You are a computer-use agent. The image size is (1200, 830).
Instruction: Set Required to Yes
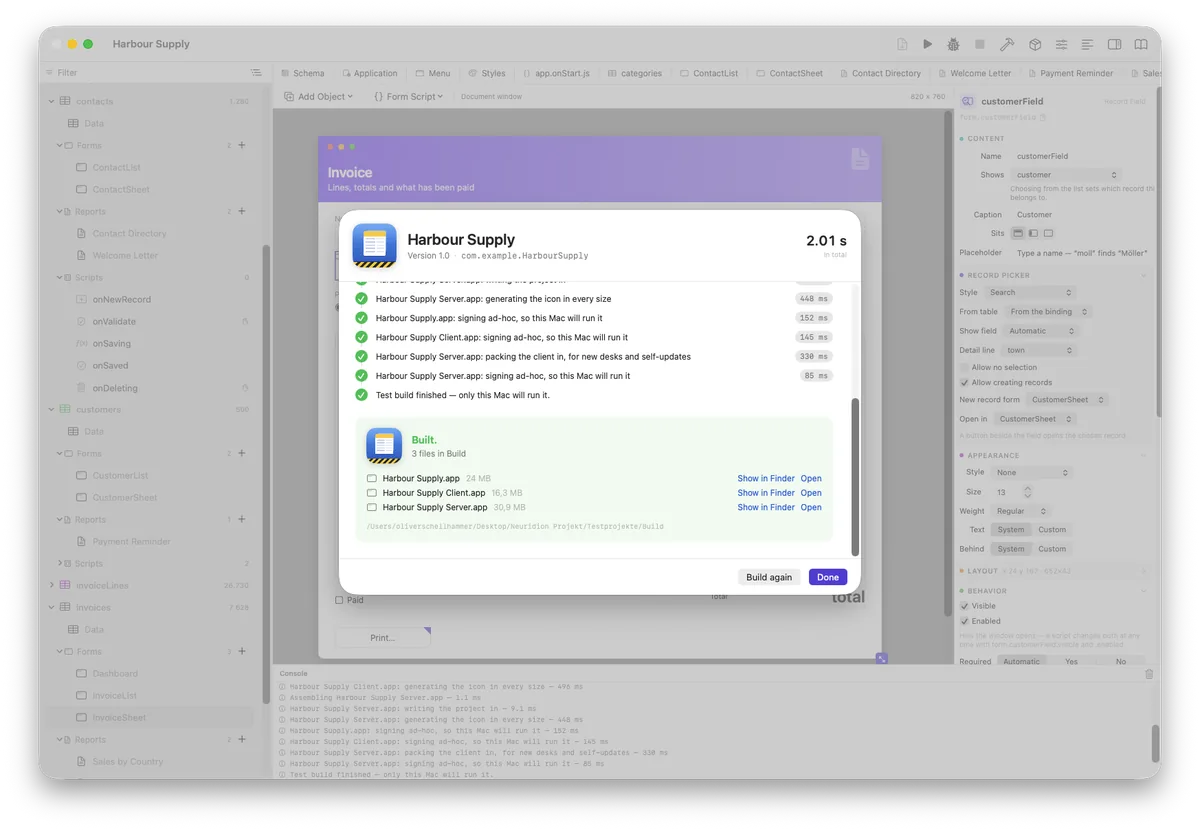tap(1072, 661)
